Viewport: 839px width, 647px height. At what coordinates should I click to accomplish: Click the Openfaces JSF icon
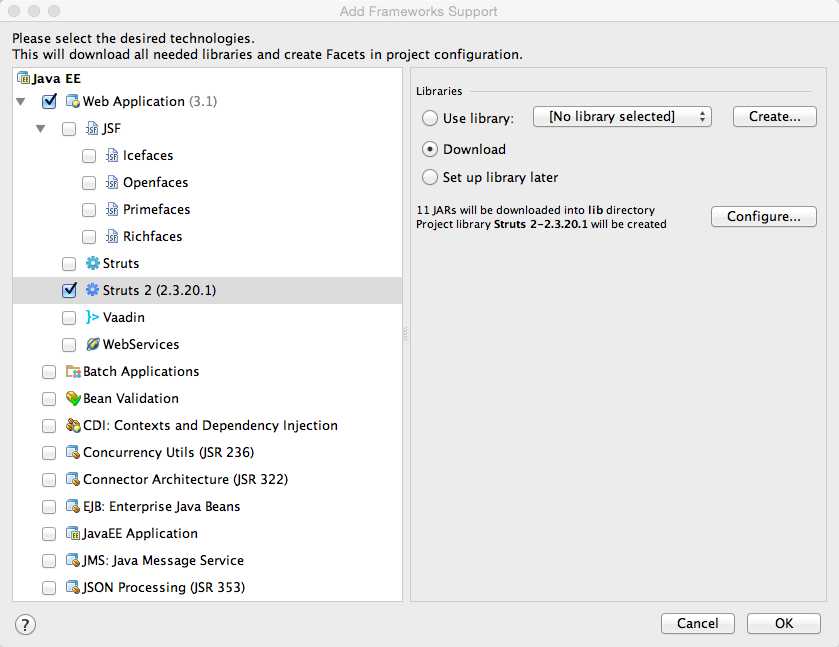point(112,182)
